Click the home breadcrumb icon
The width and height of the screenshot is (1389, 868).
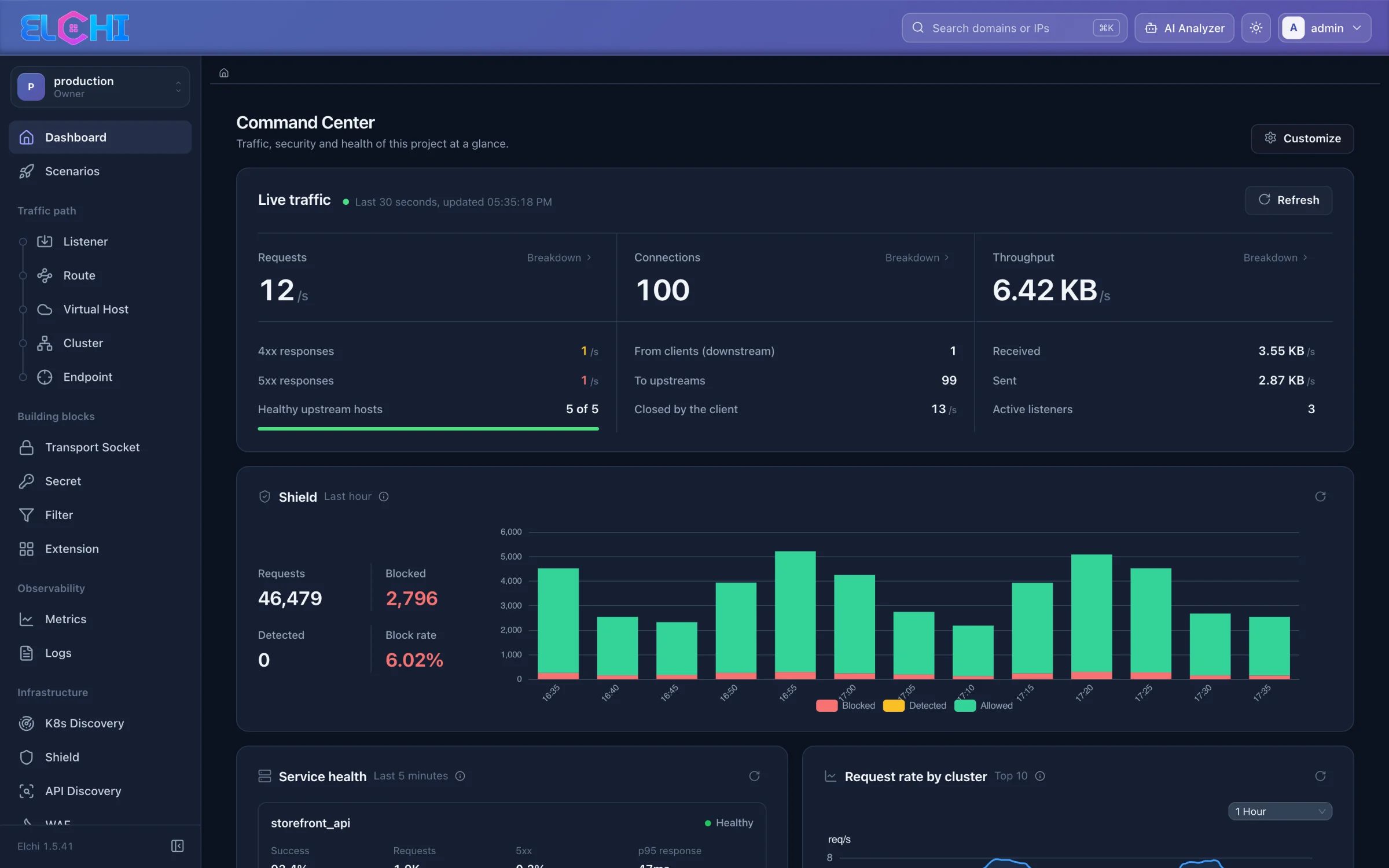pyautogui.click(x=224, y=73)
